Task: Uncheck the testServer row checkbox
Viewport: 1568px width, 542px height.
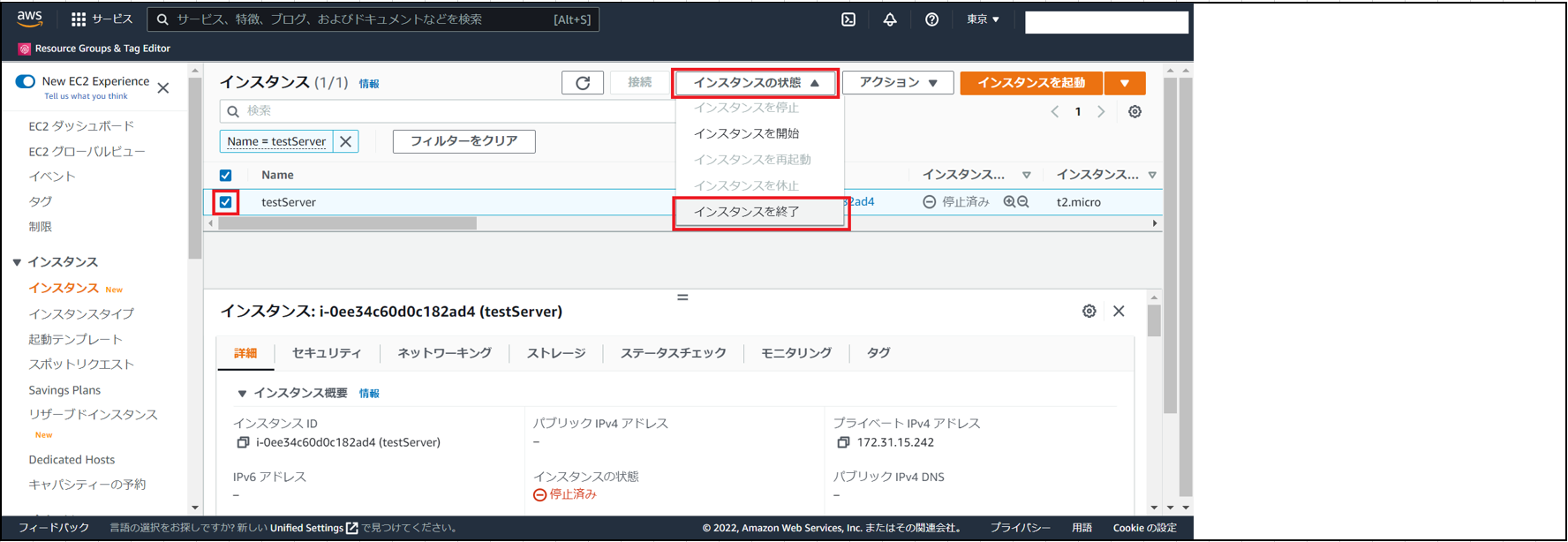Action: tap(226, 202)
